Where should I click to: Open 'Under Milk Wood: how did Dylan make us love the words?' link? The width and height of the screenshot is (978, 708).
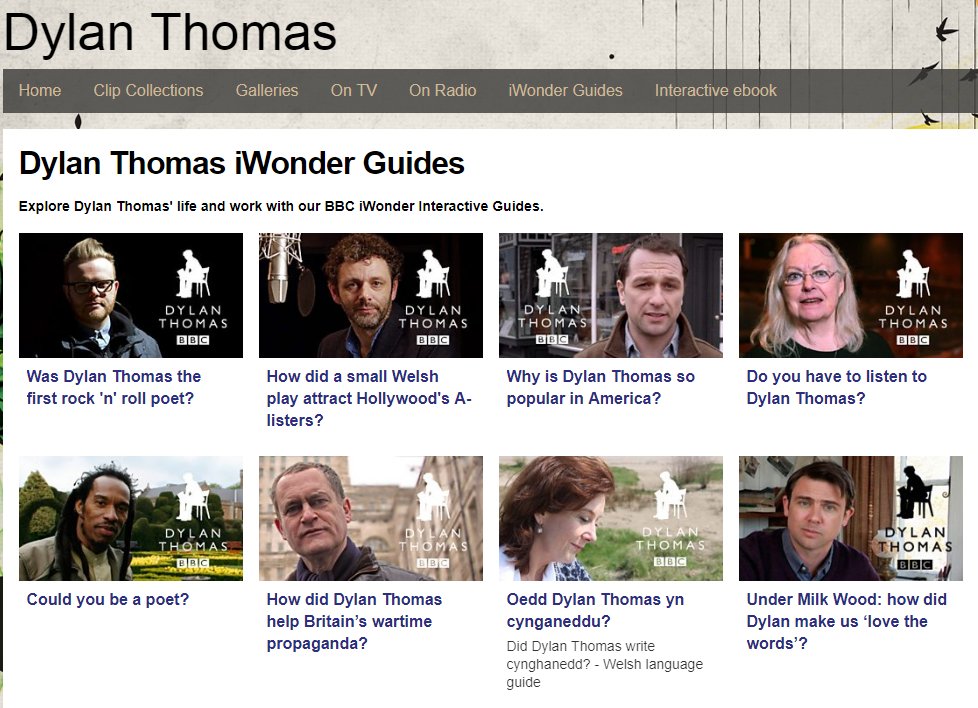(846, 621)
